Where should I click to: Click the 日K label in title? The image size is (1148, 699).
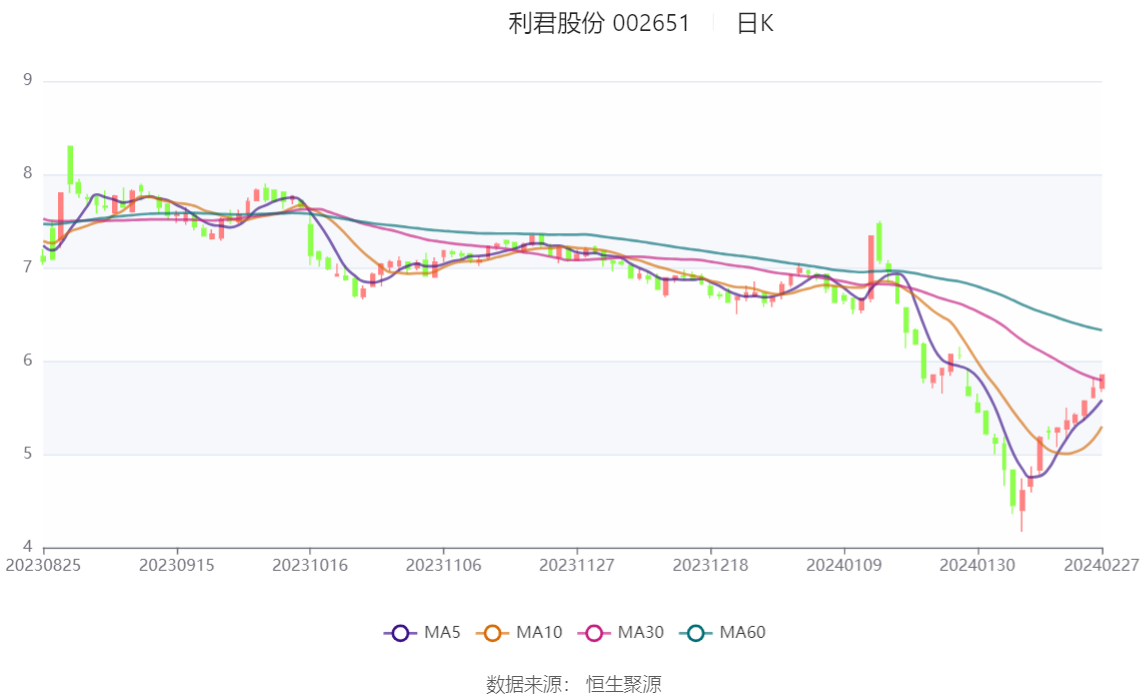755,23
